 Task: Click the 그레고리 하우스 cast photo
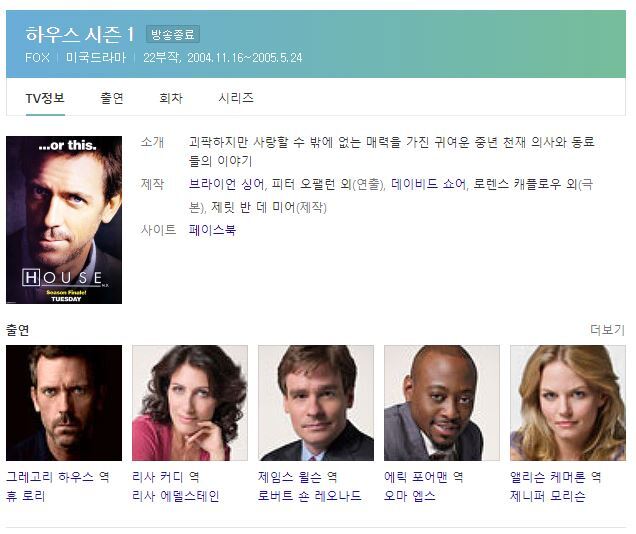pyautogui.click(x=64, y=403)
